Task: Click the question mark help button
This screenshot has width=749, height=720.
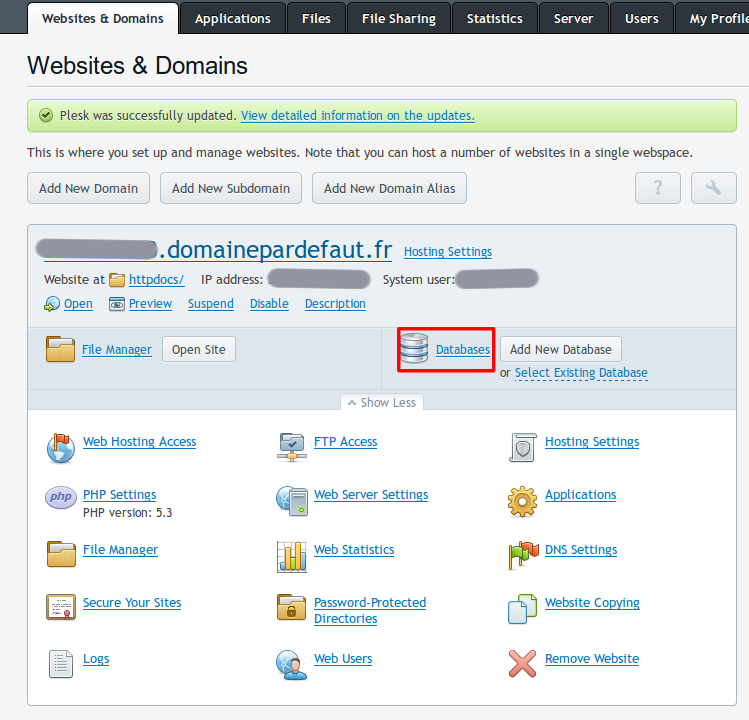Action: (x=658, y=188)
